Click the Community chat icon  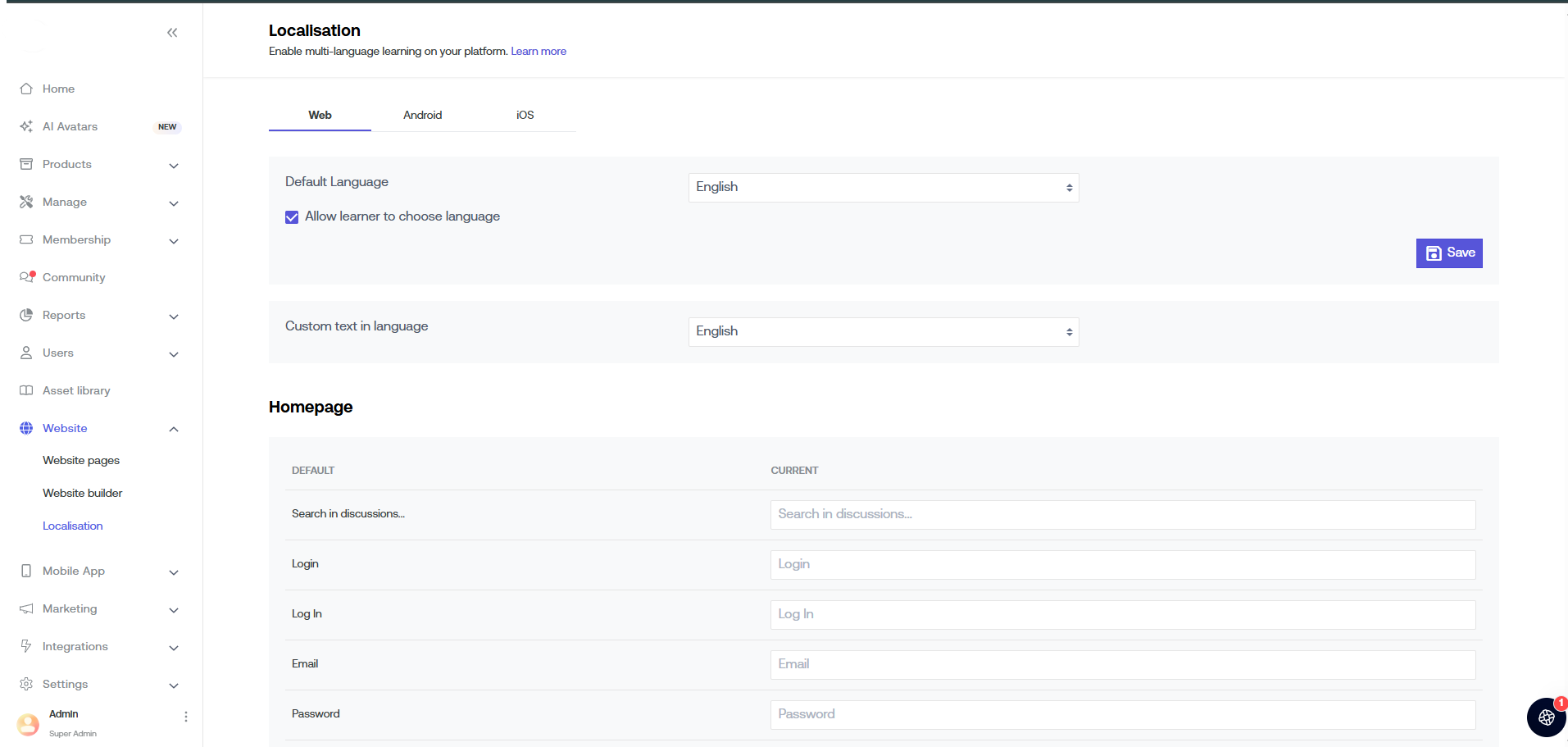click(26, 277)
